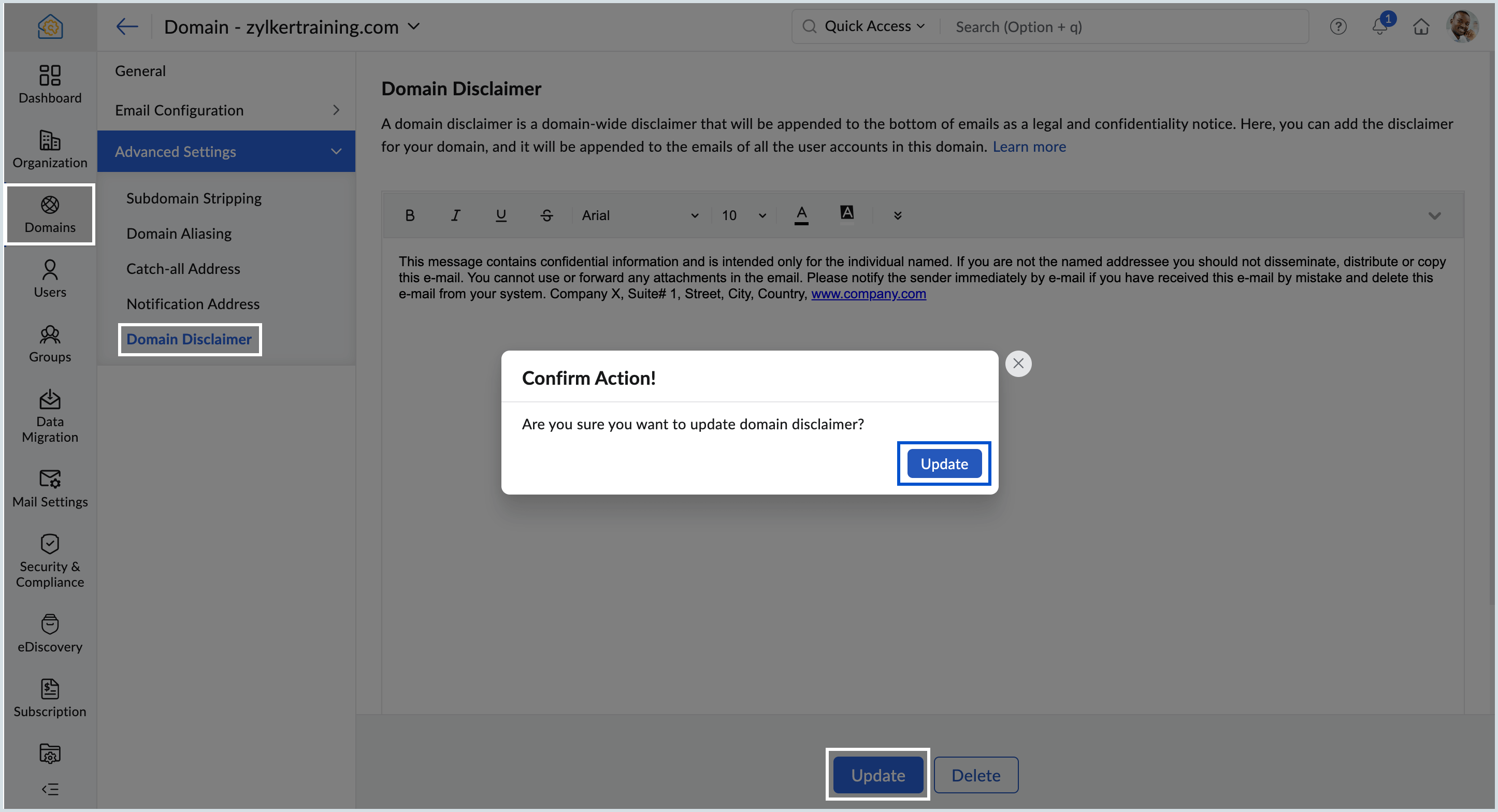
Task: Click the notification bell icon
Action: click(x=1379, y=27)
